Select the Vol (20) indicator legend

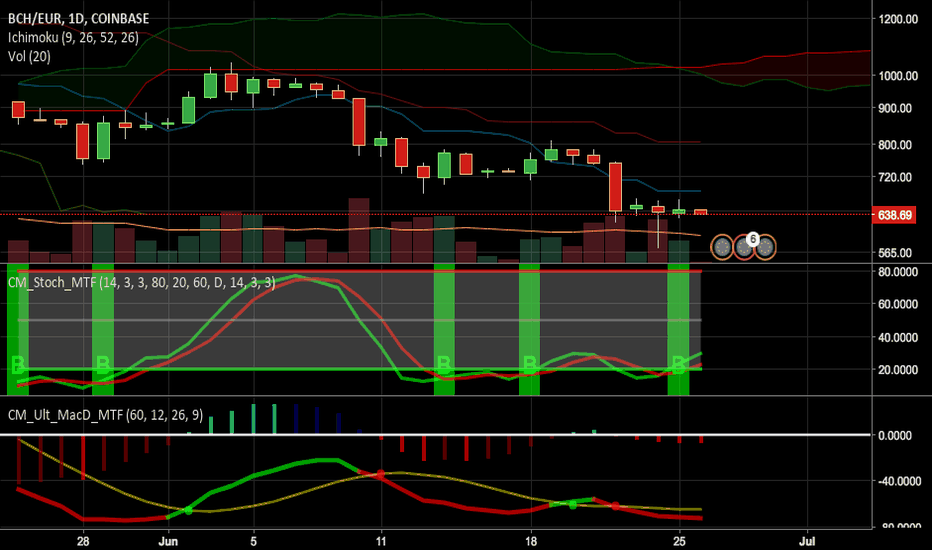(29, 57)
